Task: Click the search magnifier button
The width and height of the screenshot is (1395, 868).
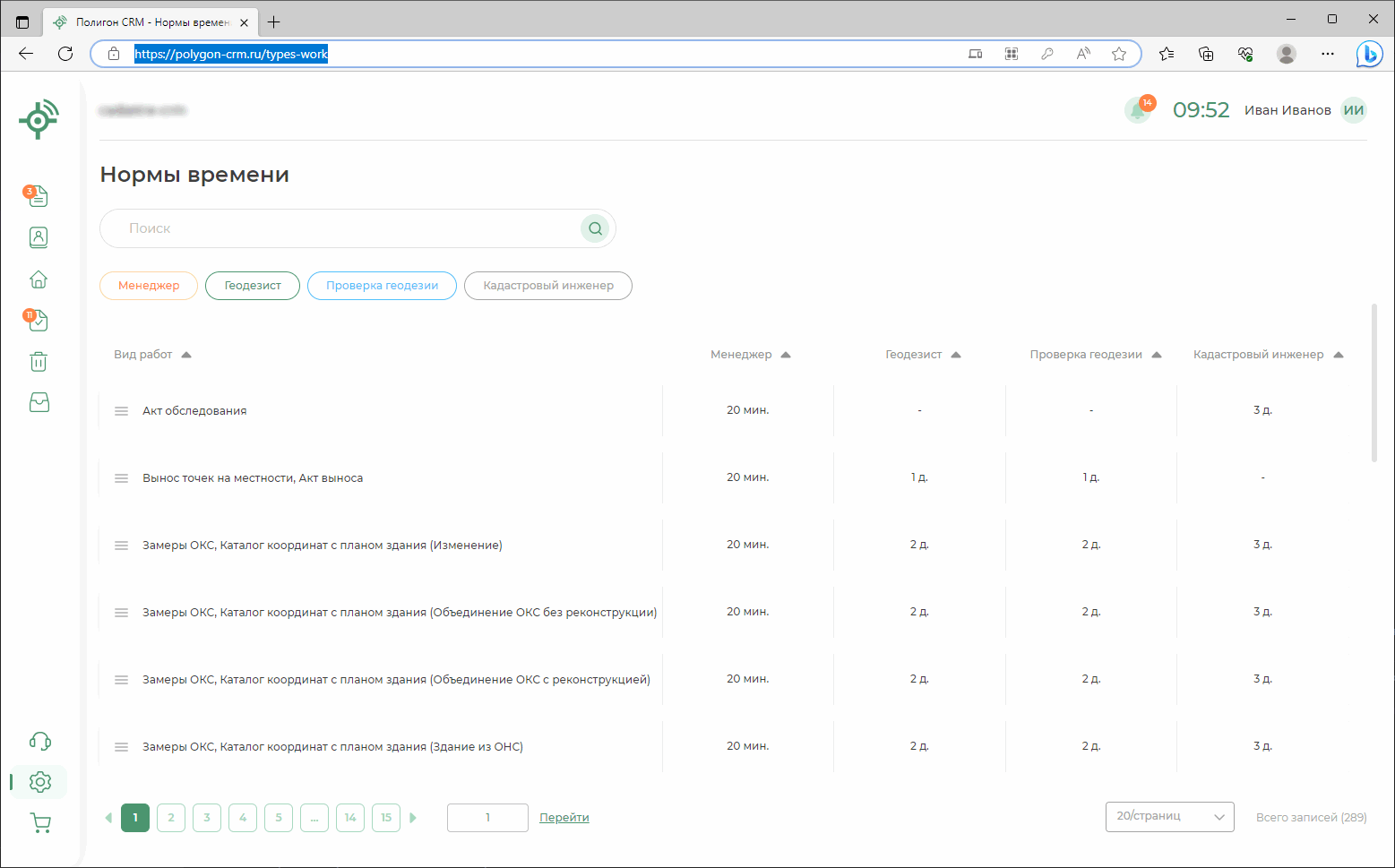Action: [595, 228]
